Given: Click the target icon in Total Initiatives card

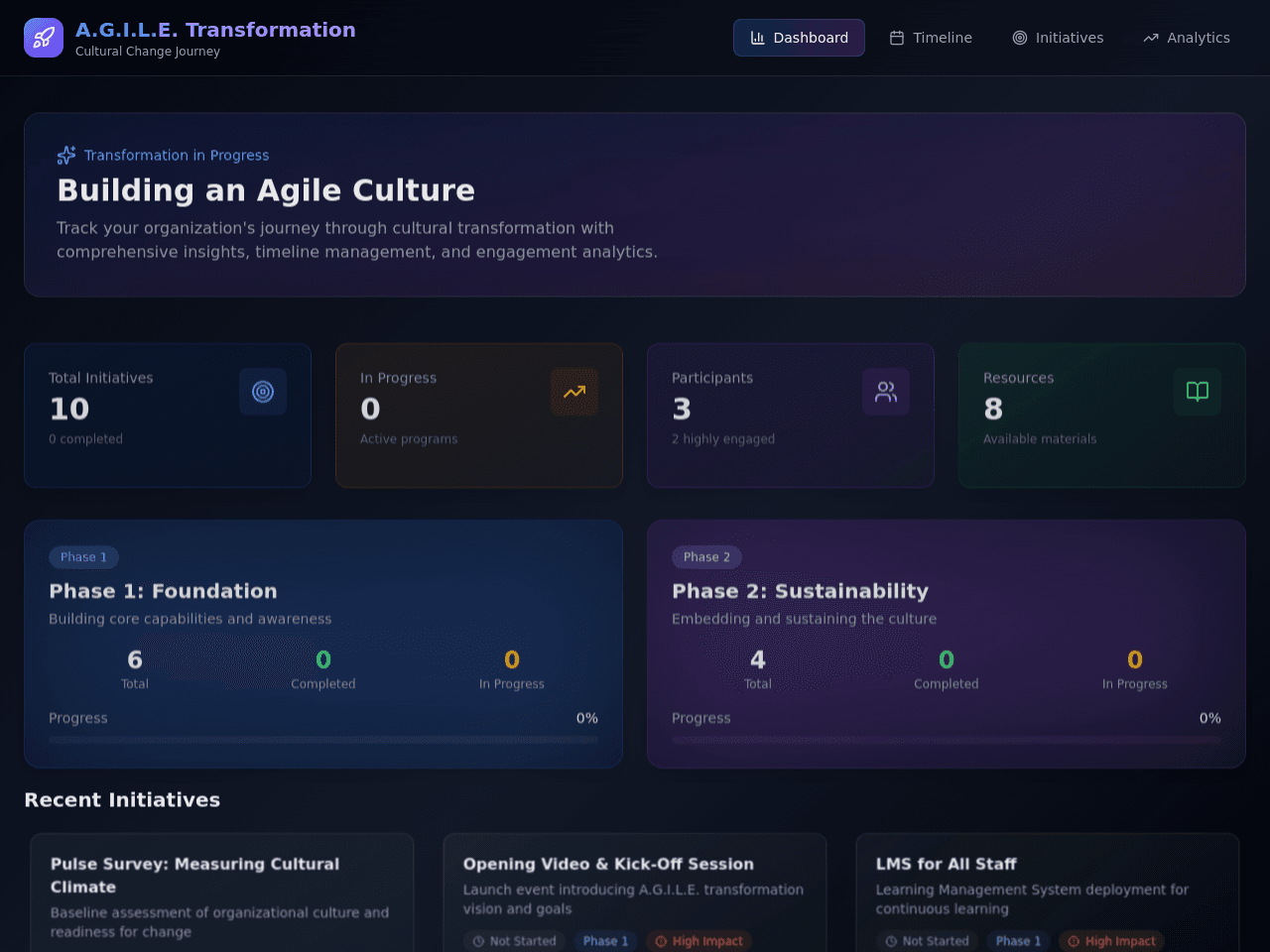Looking at the screenshot, I should (263, 392).
